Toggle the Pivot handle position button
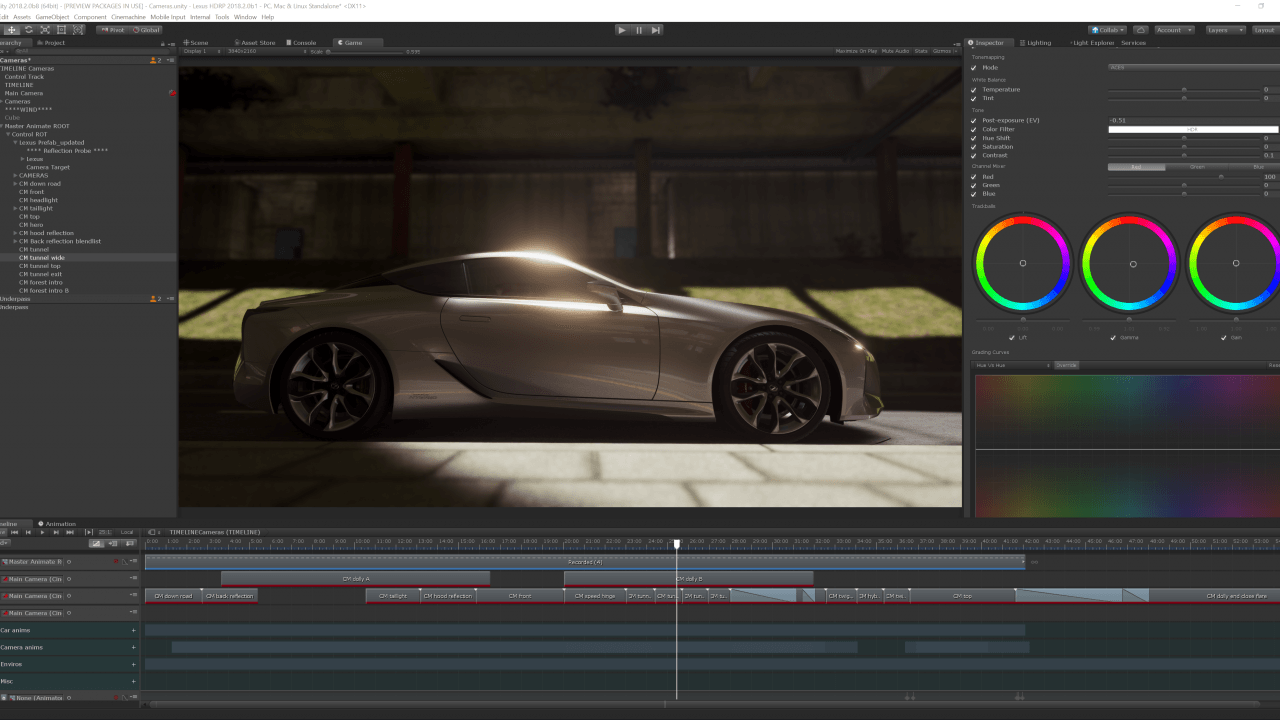The width and height of the screenshot is (1280, 720). 113,30
